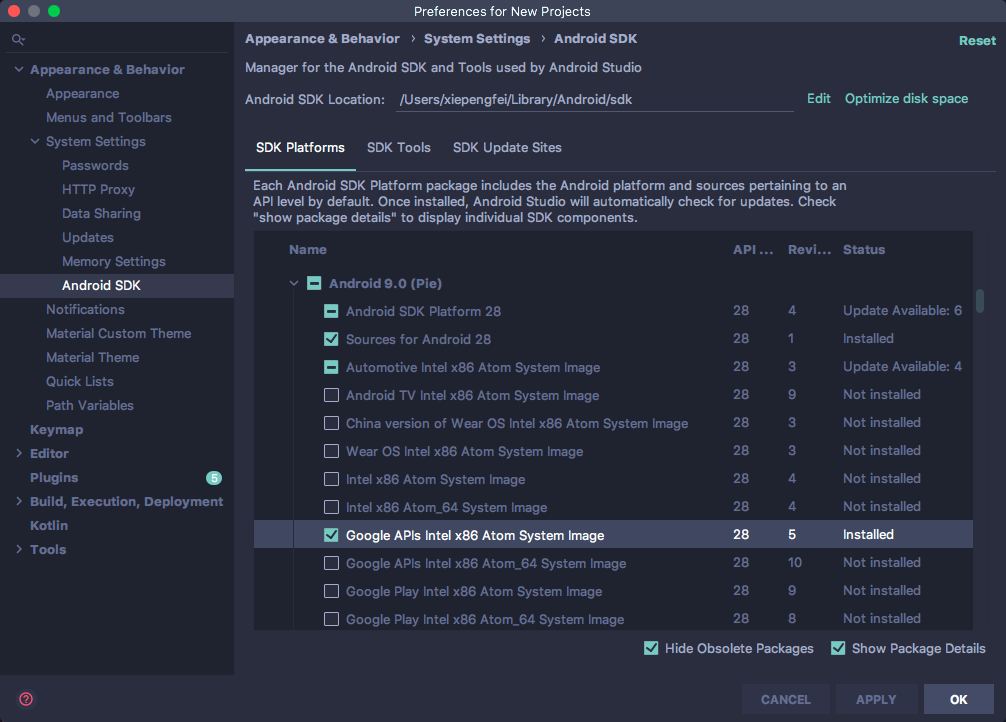Click the package list vertical scrollbar
1006x722 pixels.
pos(980,300)
